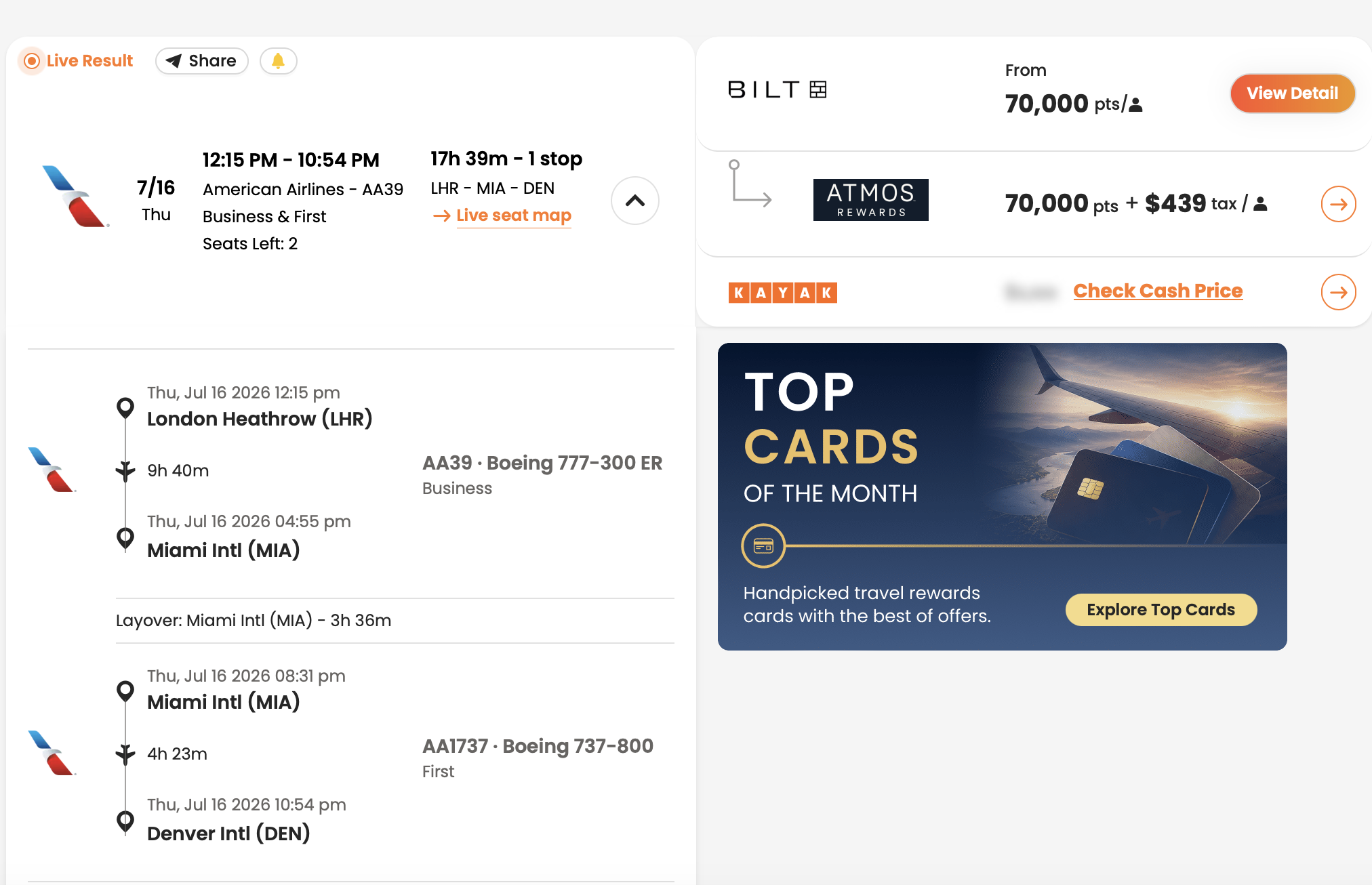The height and width of the screenshot is (885, 1372).
Task: Click the bell alert icon
Action: point(278,61)
